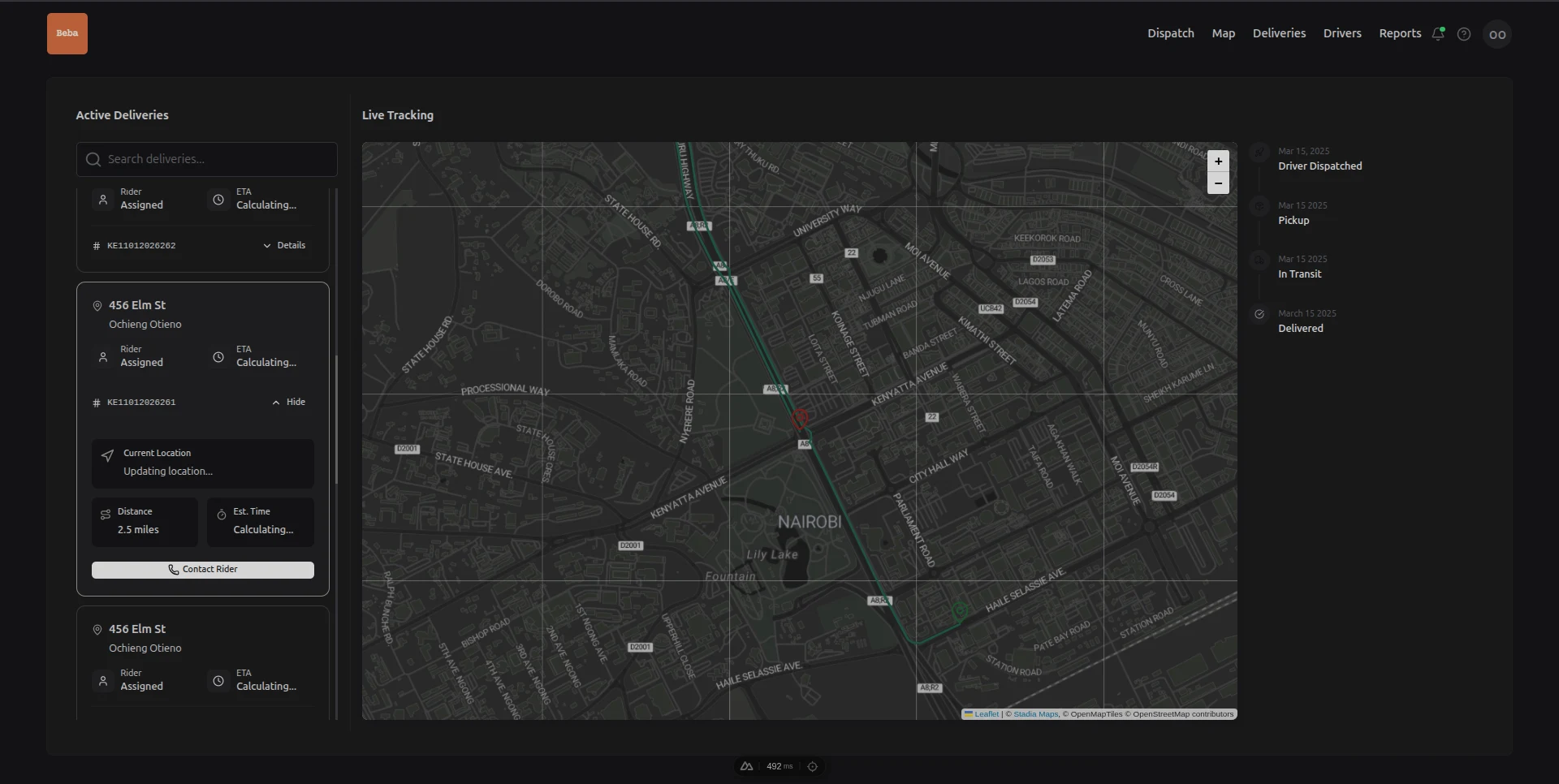Open the user profile avatar
The width and height of the screenshot is (1559, 784).
point(1497,34)
